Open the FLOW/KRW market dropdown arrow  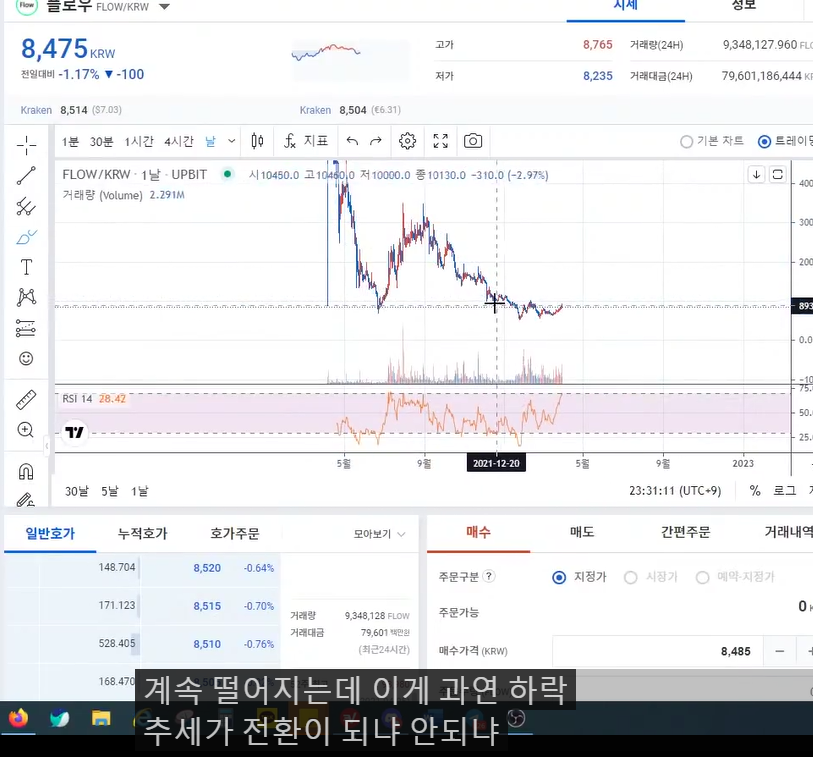point(164,7)
